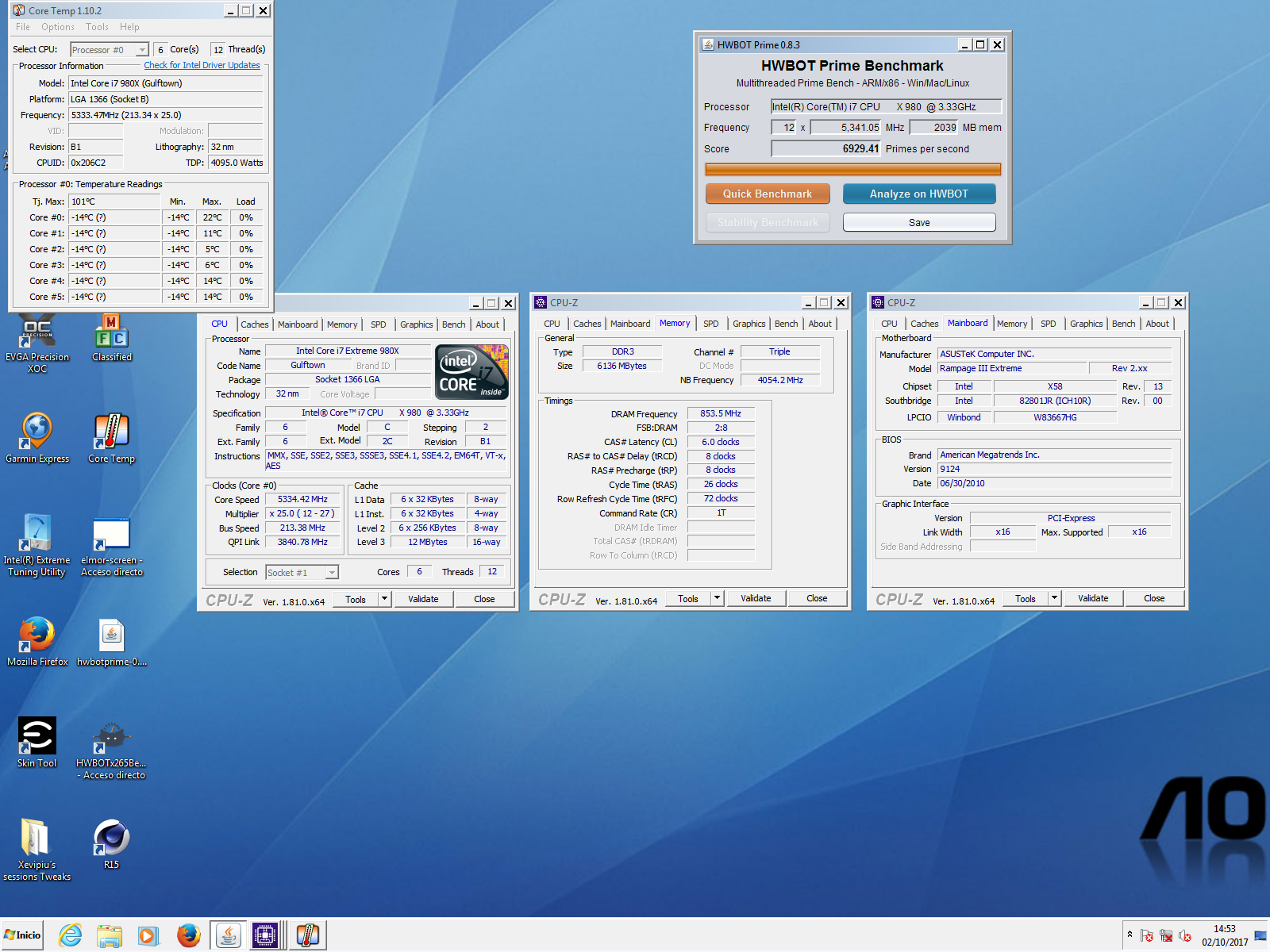This screenshot has height=952, width=1270.
Task: Switch to Java HWBOT Prime taskbar item
Action: [228, 936]
